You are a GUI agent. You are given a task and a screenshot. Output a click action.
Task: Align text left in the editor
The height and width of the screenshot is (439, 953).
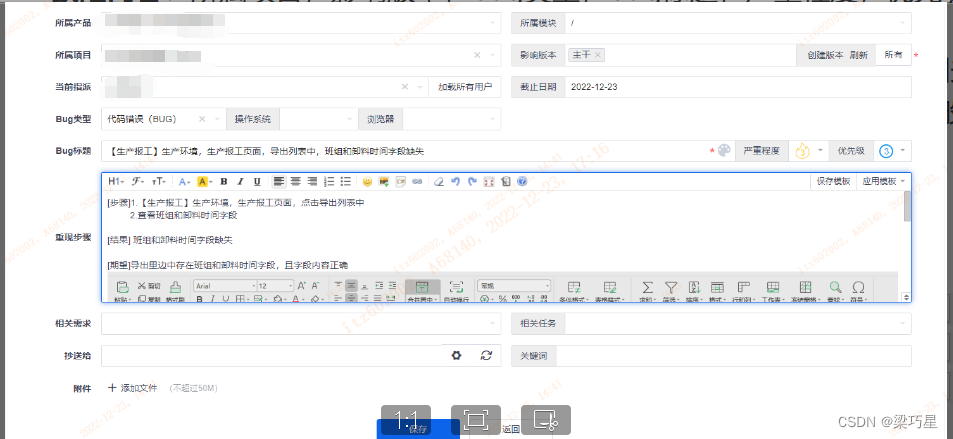pyautogui.click(x=278, y=181)
